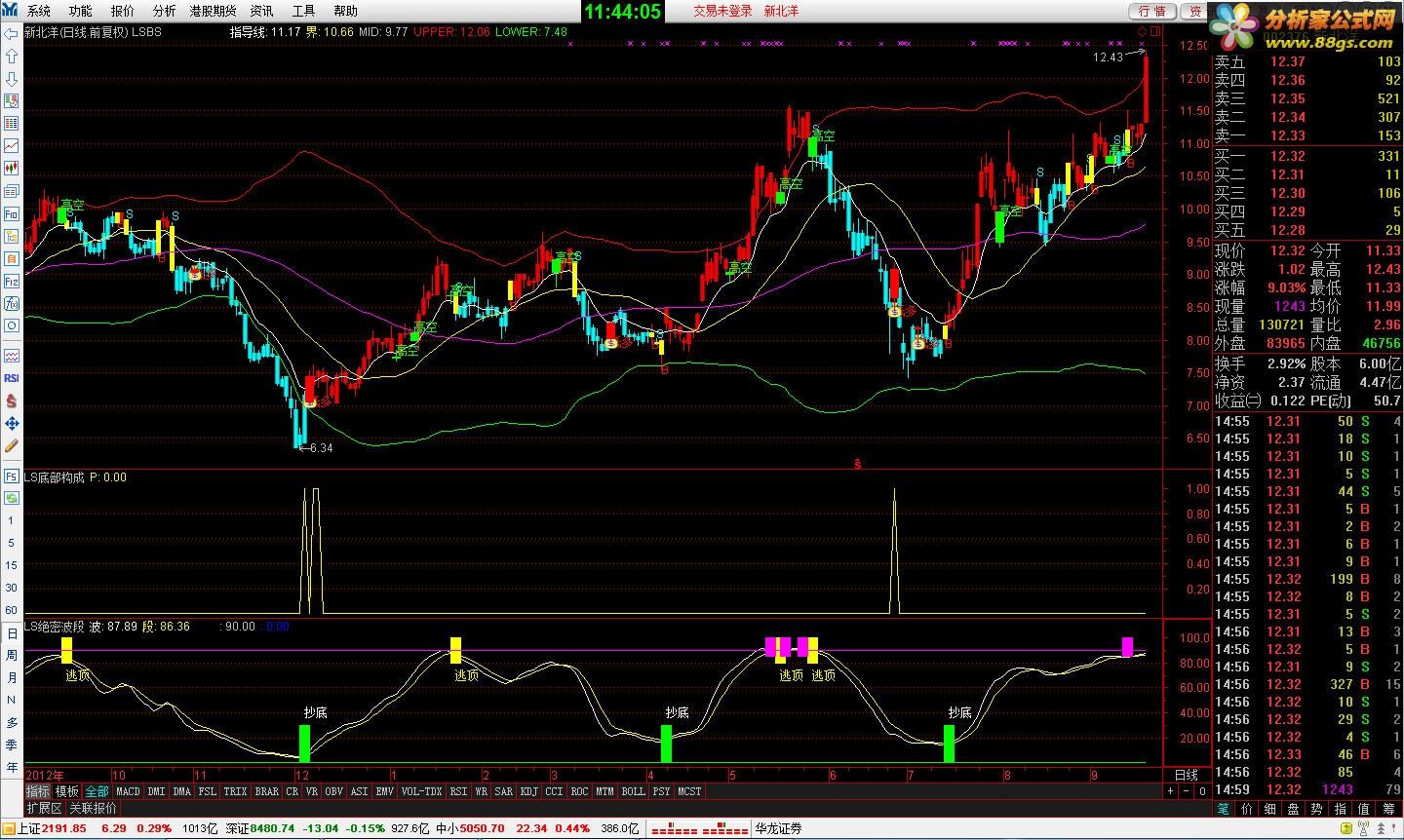
Task: Click the 关联报价 button
Action: coord(93,809)
